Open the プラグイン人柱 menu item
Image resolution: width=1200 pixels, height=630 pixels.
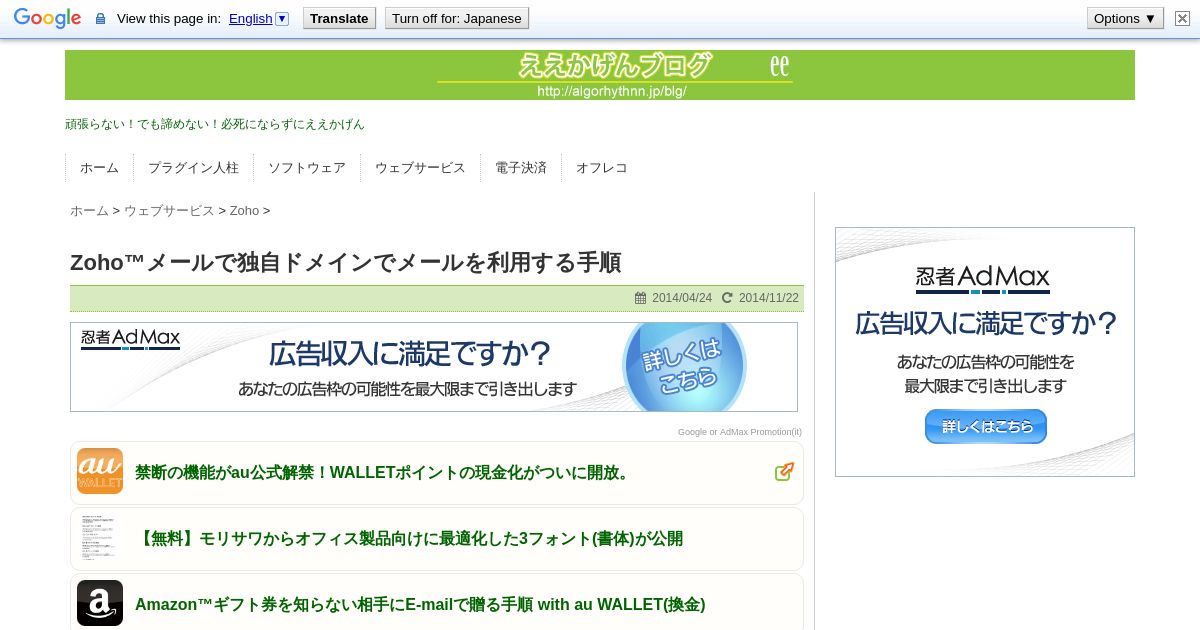[x=193, y=168]
